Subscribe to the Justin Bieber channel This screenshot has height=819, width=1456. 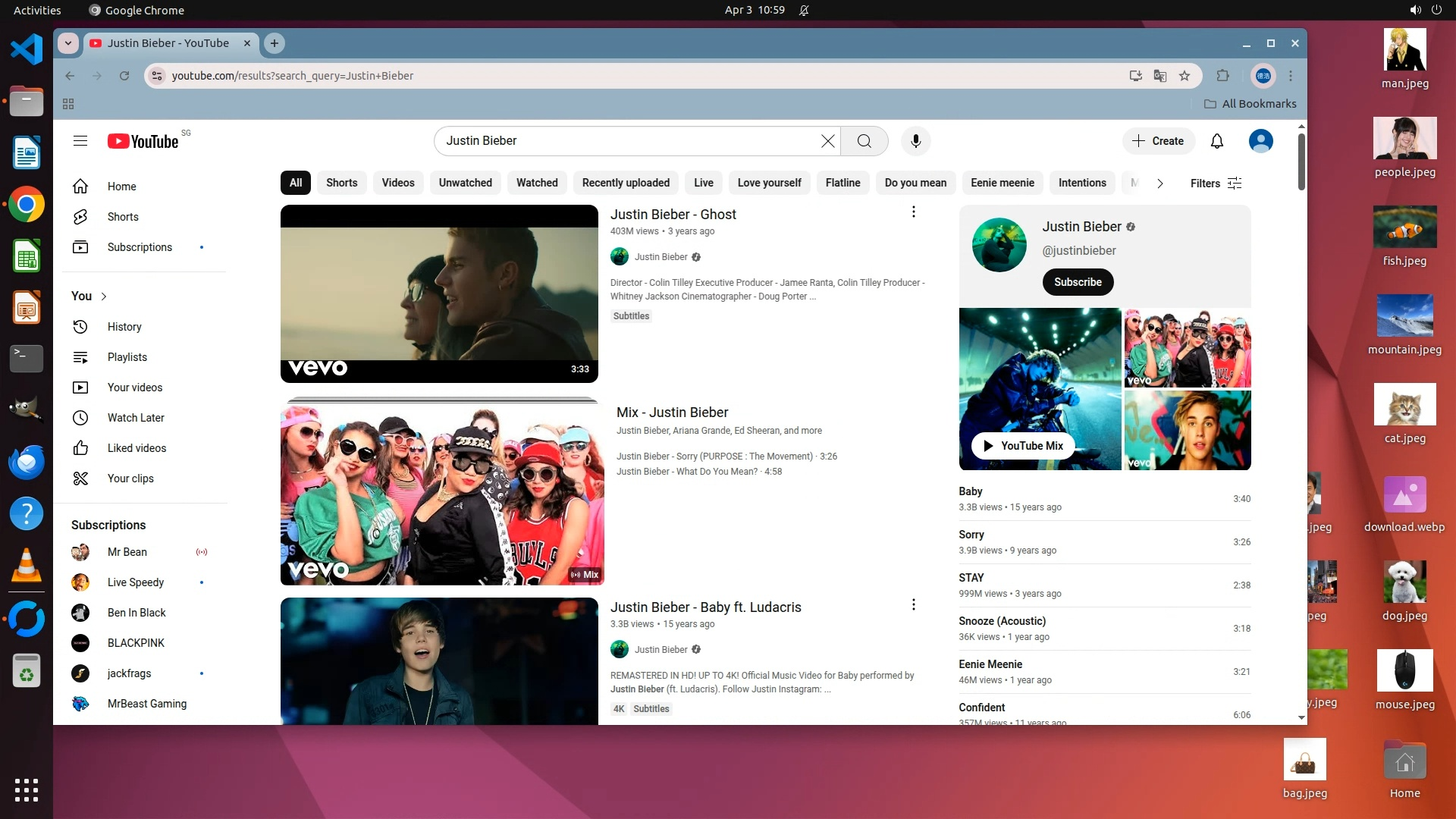1077,282
